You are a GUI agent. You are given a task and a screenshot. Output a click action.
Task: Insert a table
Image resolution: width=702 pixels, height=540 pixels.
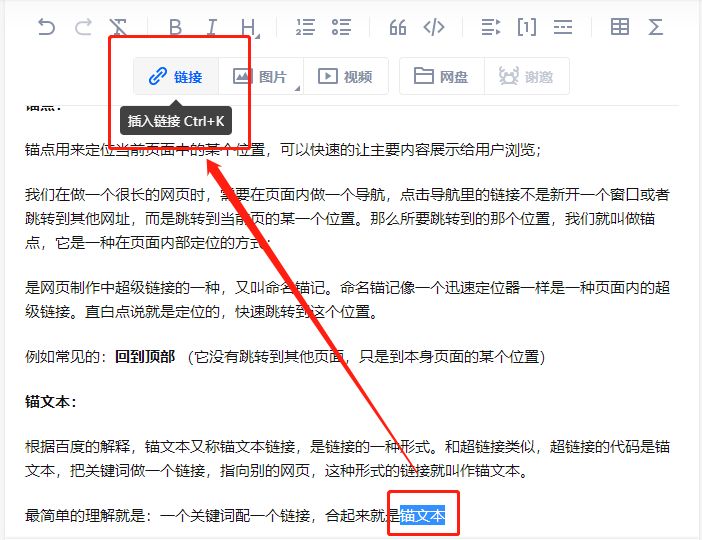620,27
